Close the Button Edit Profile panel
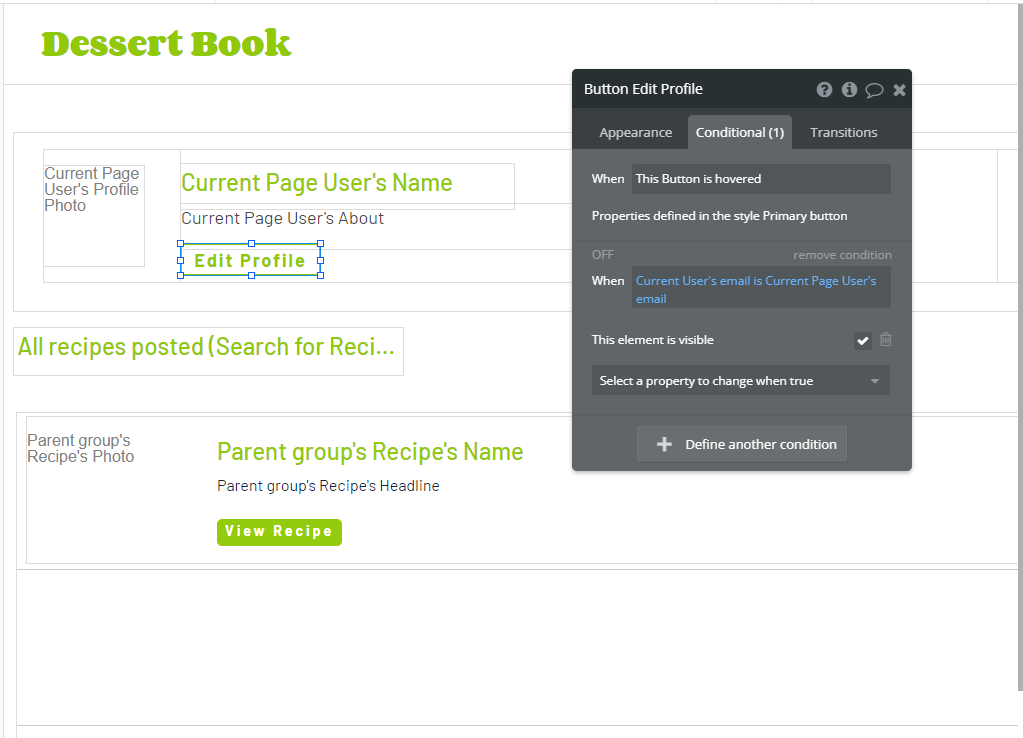 coord(899,90)
